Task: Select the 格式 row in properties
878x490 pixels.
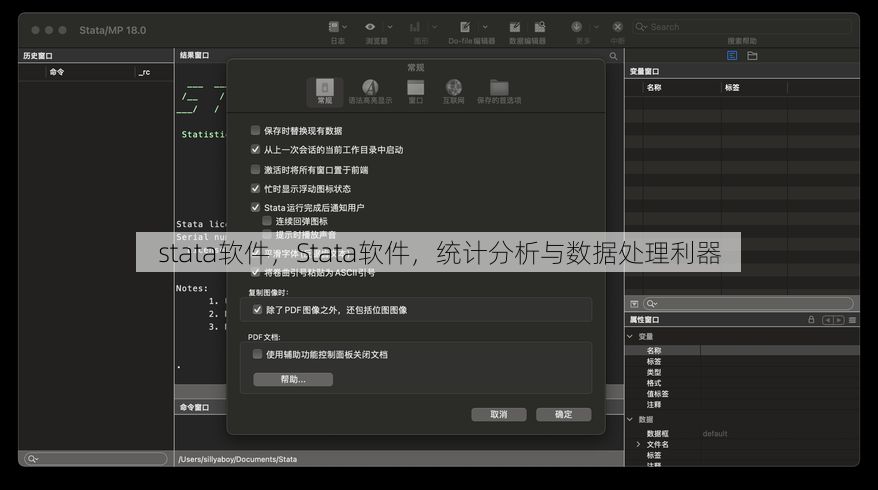Action: coord(742,383)
